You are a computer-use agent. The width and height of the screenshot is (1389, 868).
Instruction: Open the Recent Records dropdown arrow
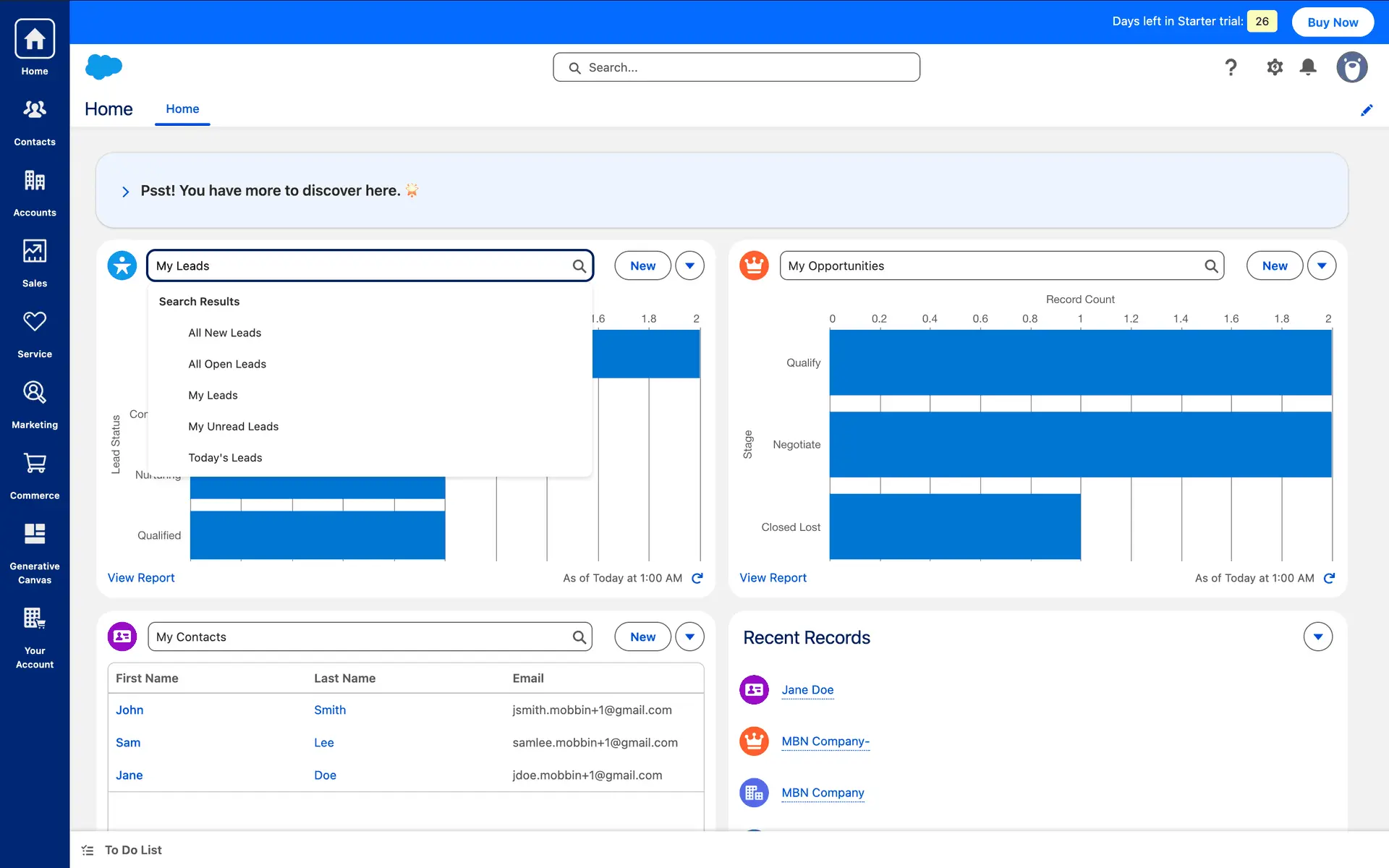(x=1317, y=637)
